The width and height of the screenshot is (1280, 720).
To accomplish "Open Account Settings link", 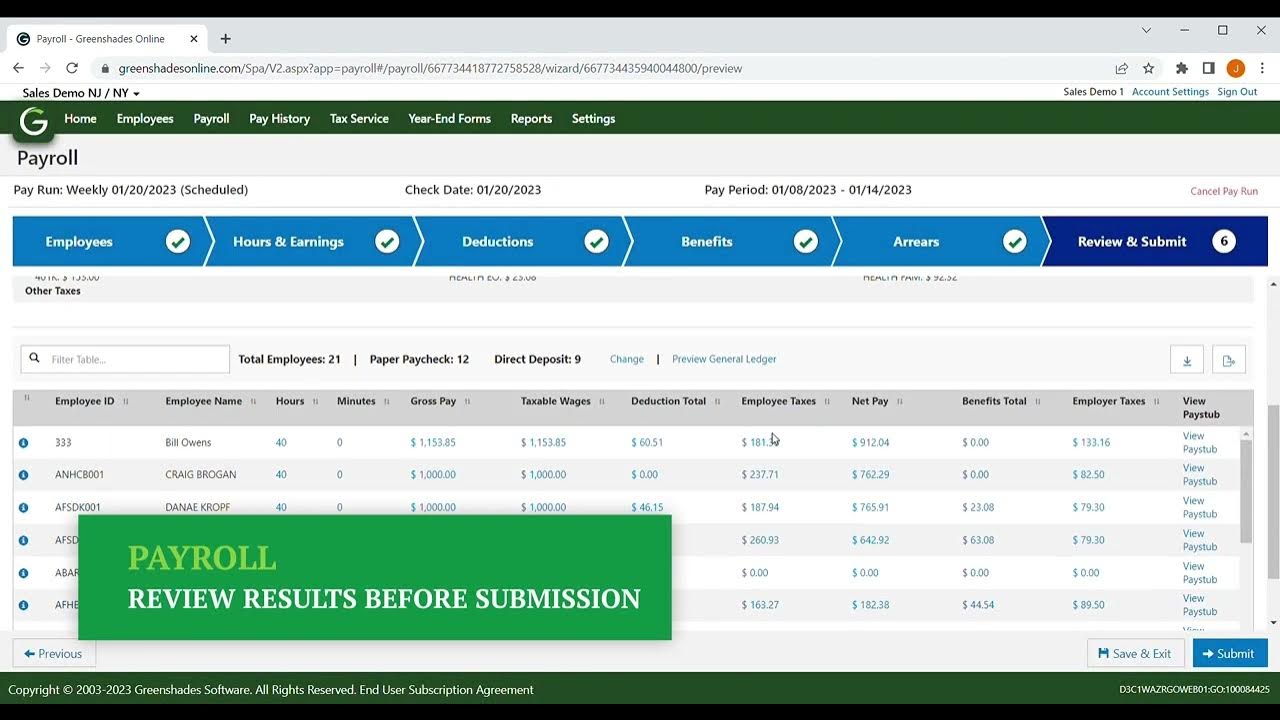I will pyautogui.click(x=1170, y=92).
